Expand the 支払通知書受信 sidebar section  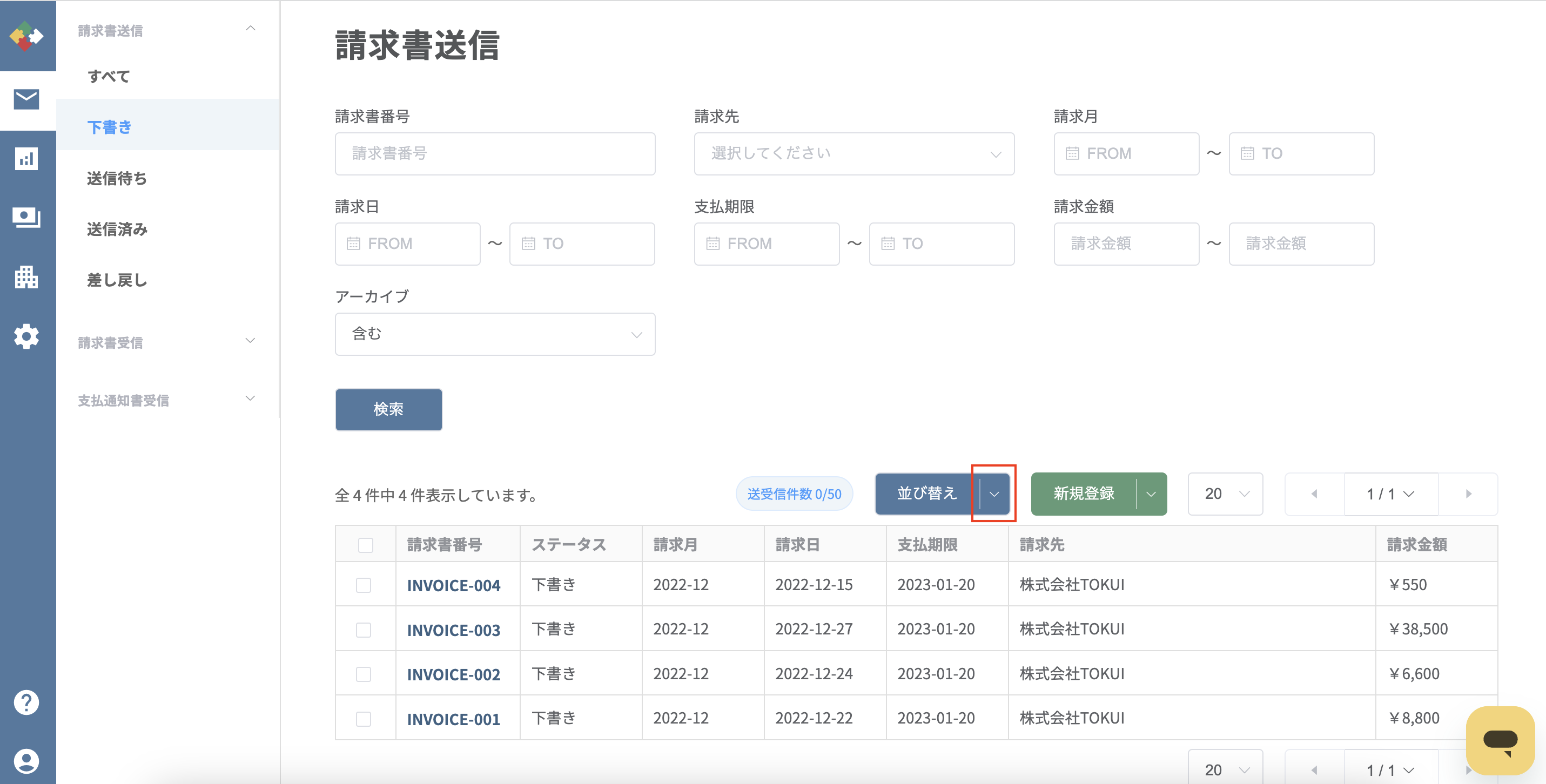(x=167, y=400)
